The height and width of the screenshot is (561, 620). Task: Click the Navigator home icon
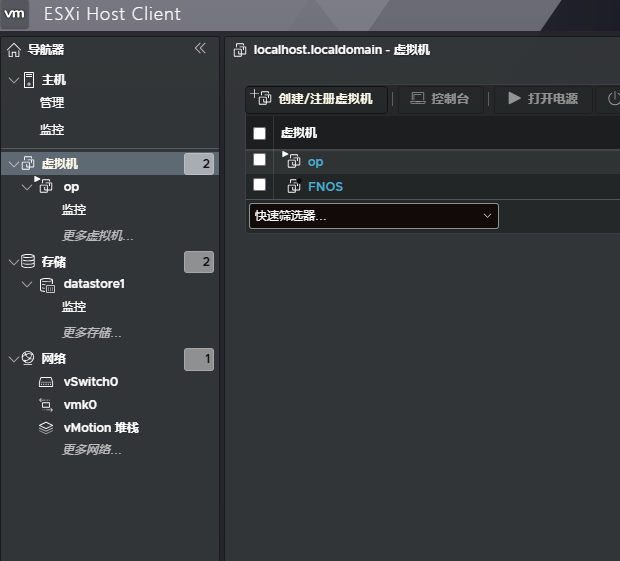click(x=14, y=50)
